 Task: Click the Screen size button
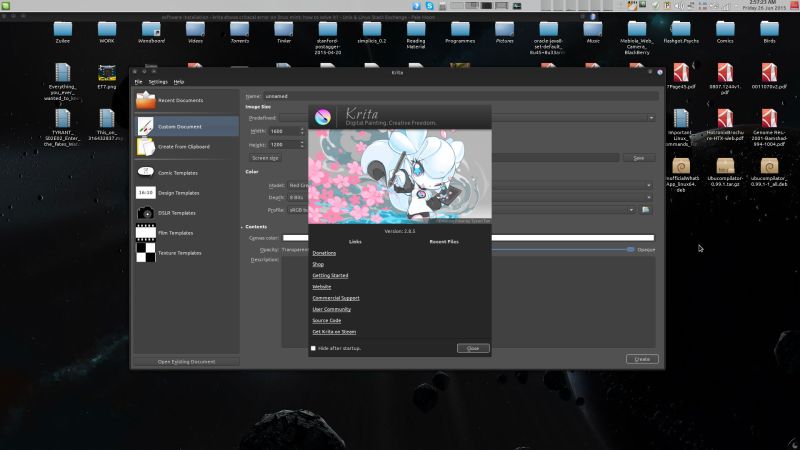tap(265, 158)
